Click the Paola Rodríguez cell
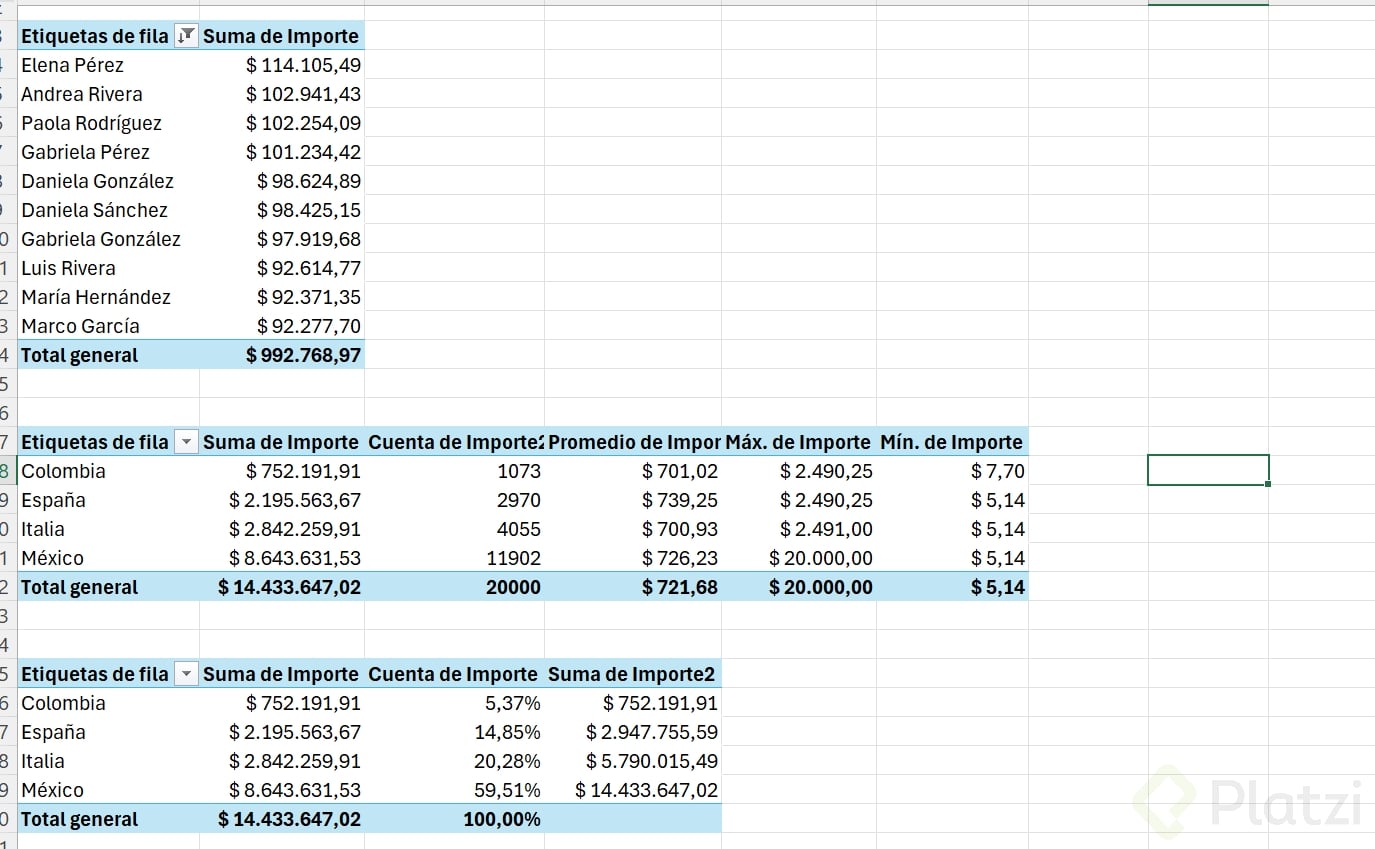 (x=91, y=123)
